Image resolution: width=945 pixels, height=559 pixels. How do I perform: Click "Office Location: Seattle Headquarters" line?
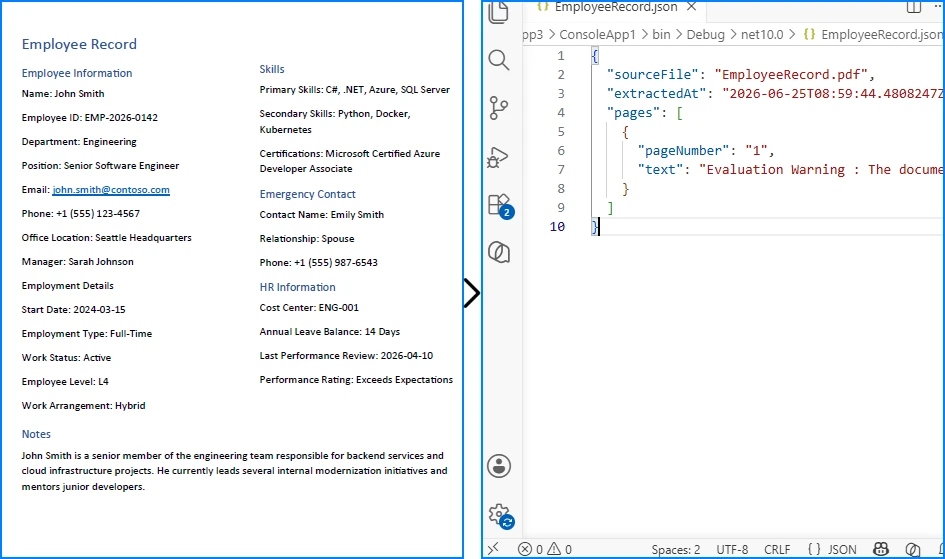[107, 238]
